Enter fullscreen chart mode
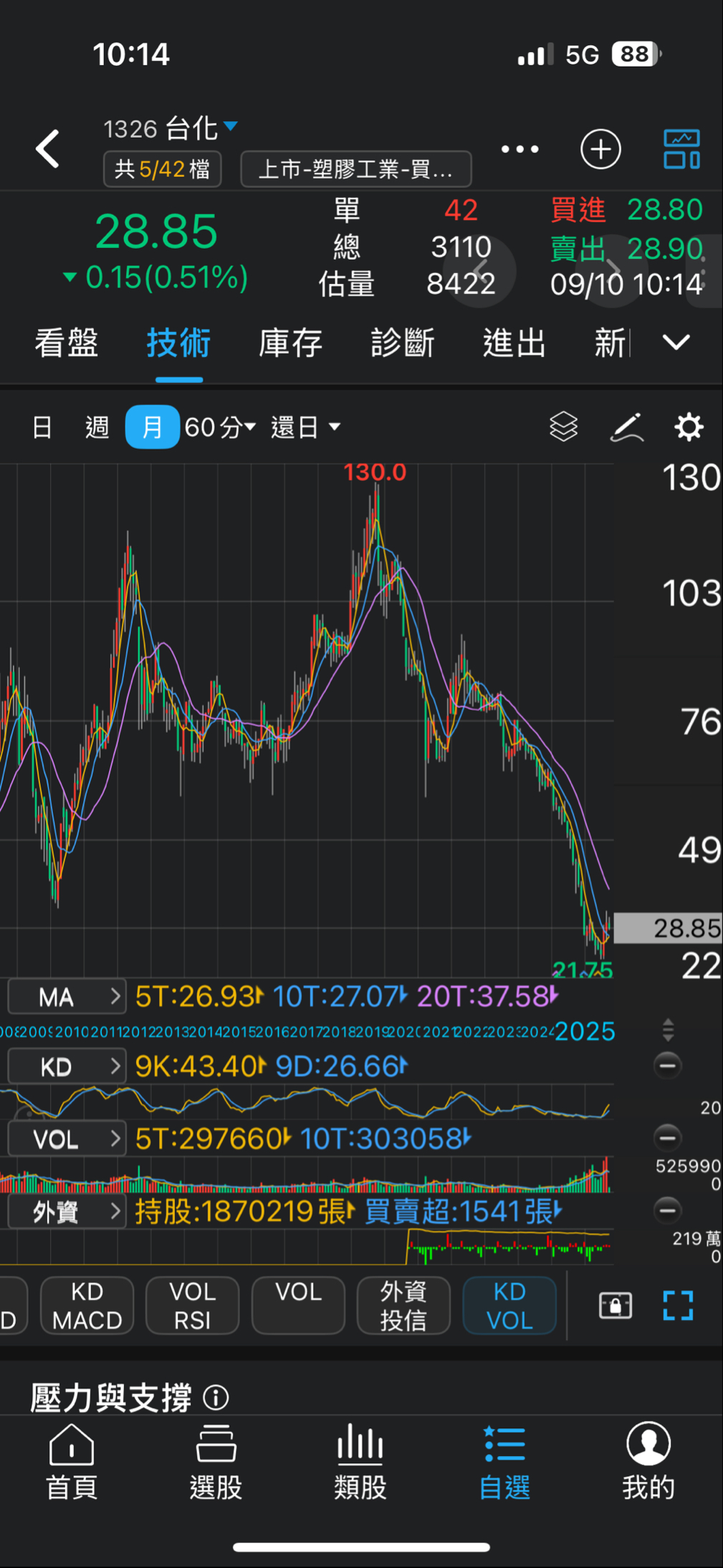Viewport: 723px width, 1568px height. pyautogui.click(x=678, y=1306)
